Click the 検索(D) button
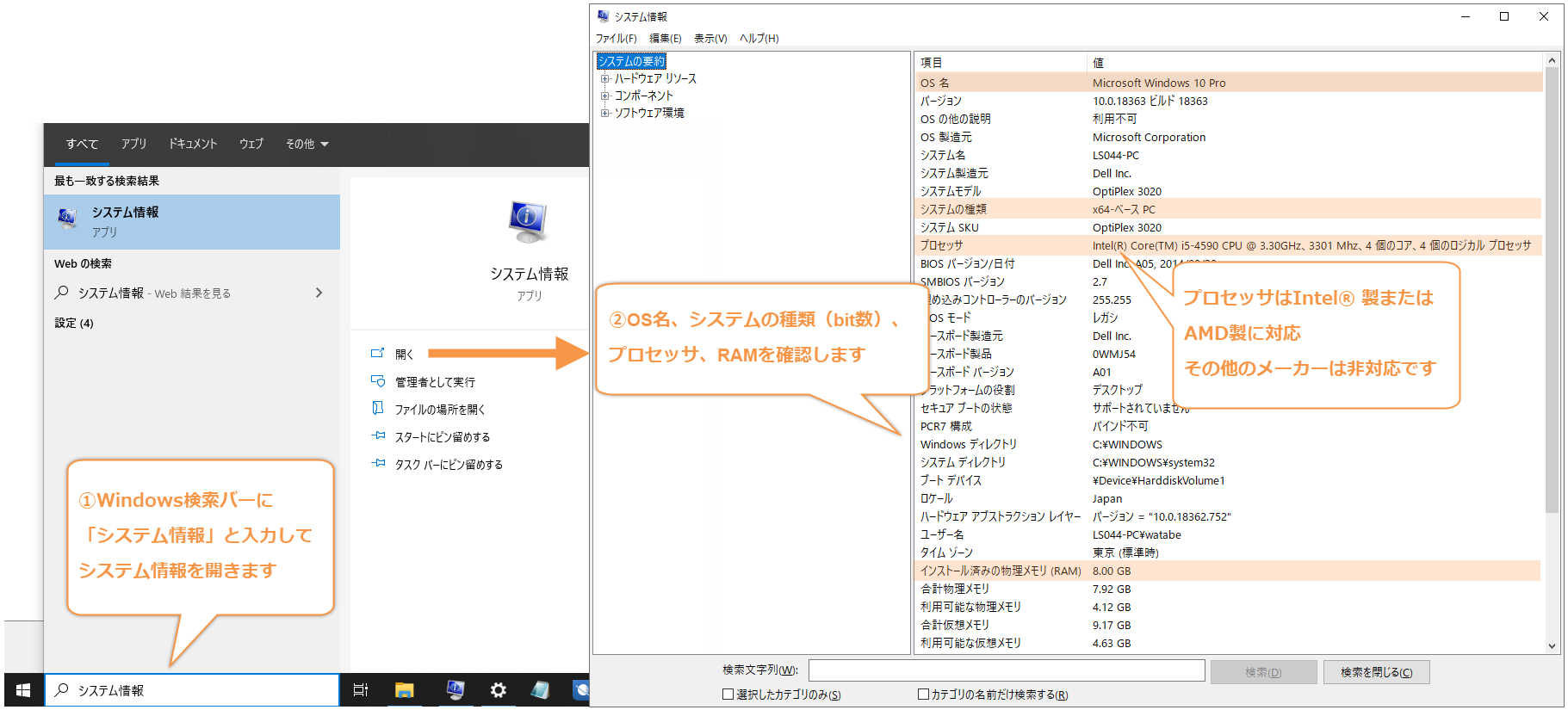 click(1263, 672)
